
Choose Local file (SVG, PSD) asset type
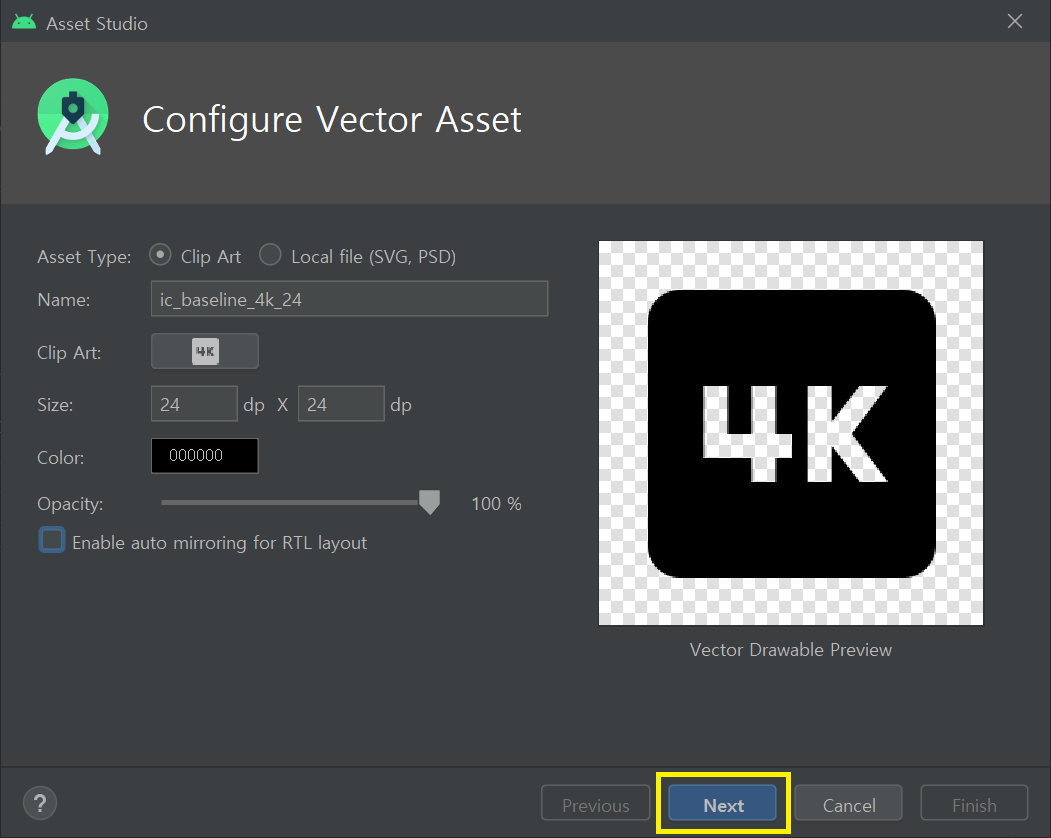point(270,256)
